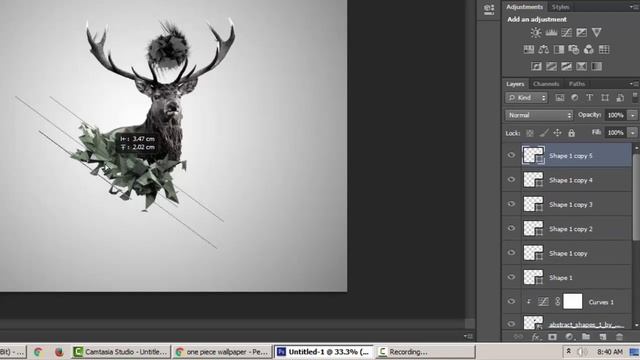
Task: Hide the Curves 1 layer
Action: tap(511, 301)
